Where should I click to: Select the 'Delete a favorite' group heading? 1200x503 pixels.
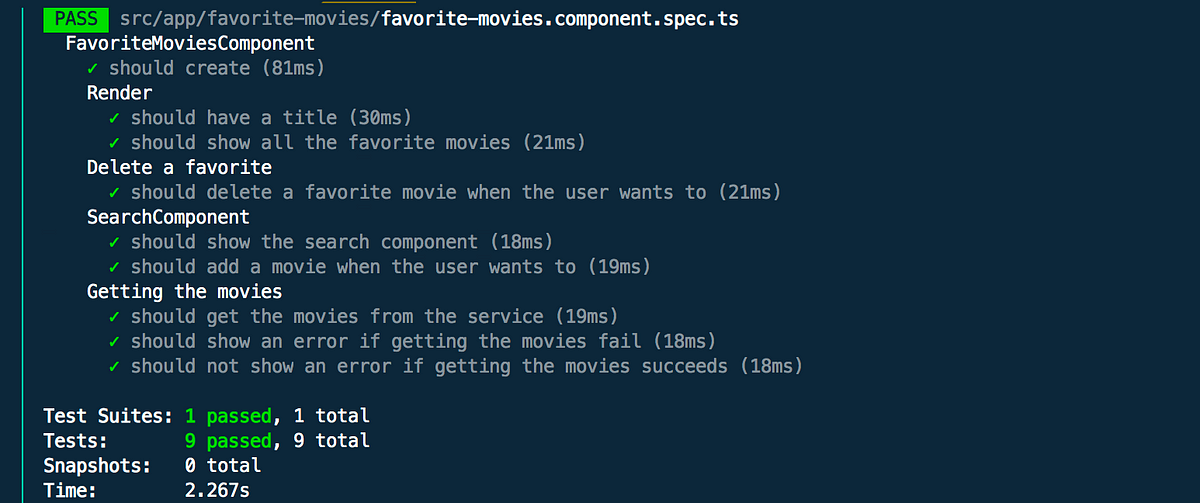pyautogui.click(x=179, y=167)
